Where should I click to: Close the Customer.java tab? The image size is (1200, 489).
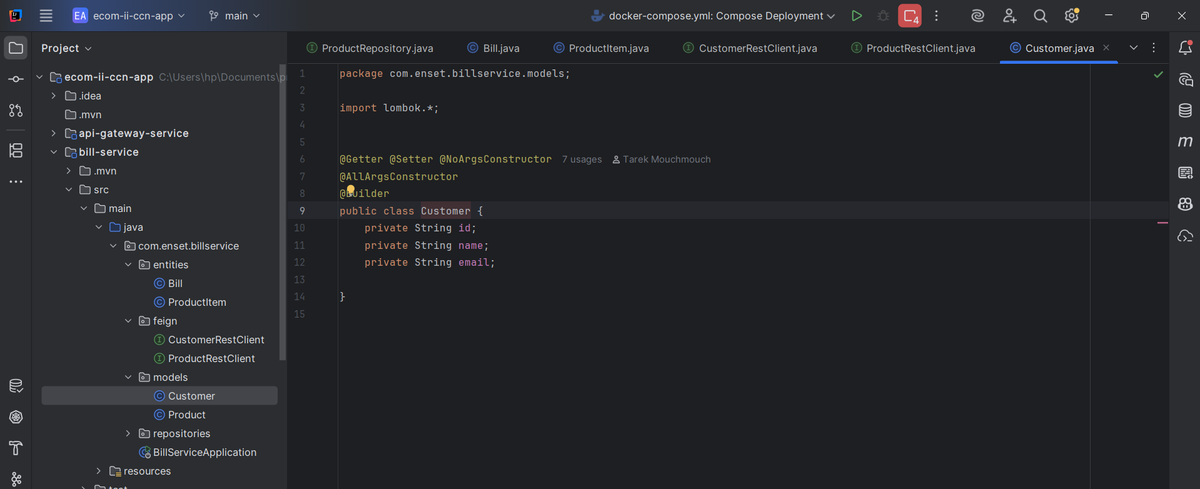[x=1105, y=48]
